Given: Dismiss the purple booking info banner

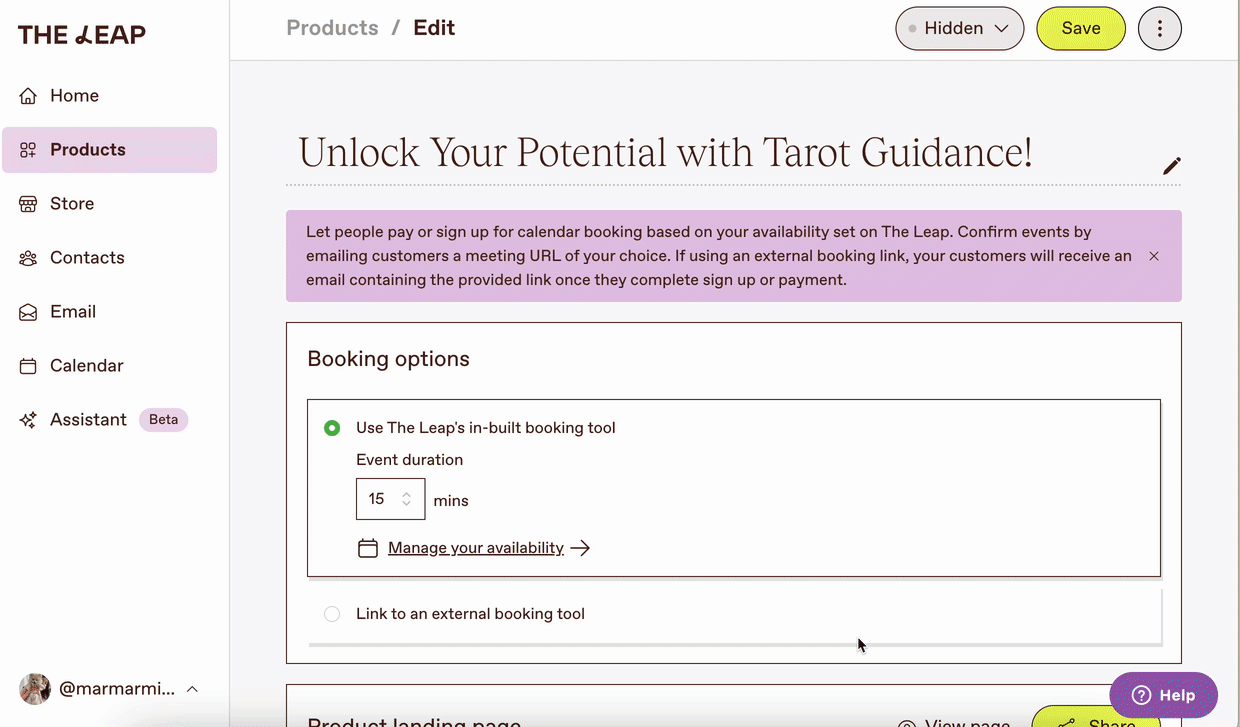Looking at the screenshot, I should tap(1153, 256).
